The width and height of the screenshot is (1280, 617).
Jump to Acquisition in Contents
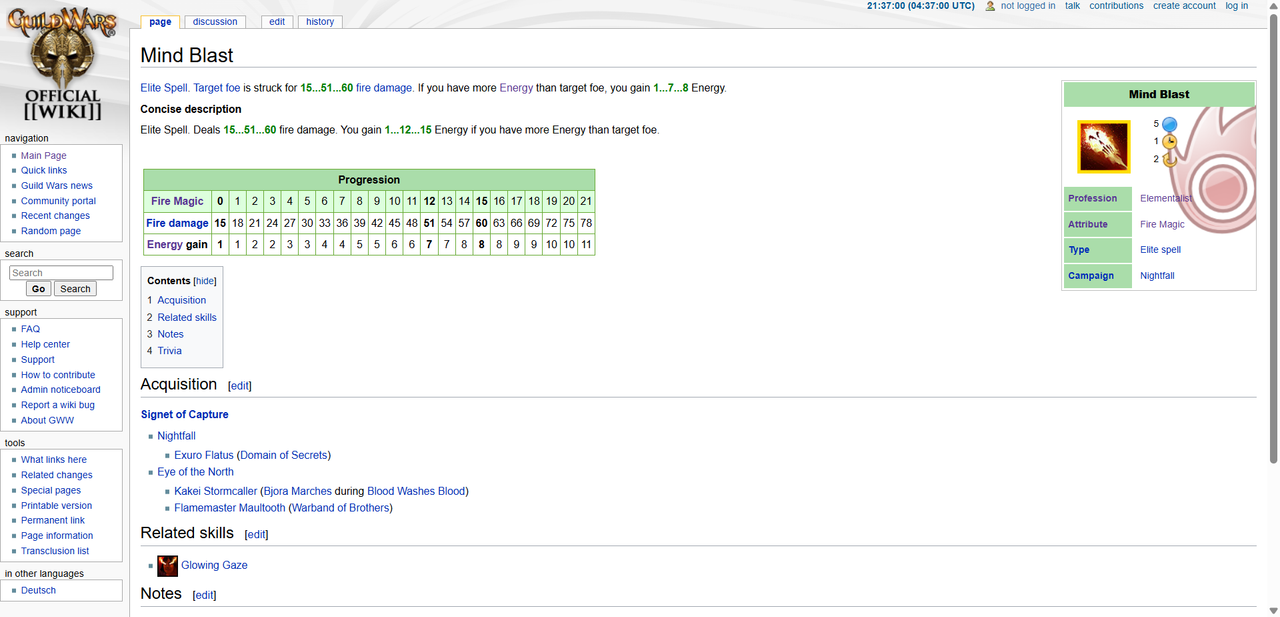tap(181, 300)
